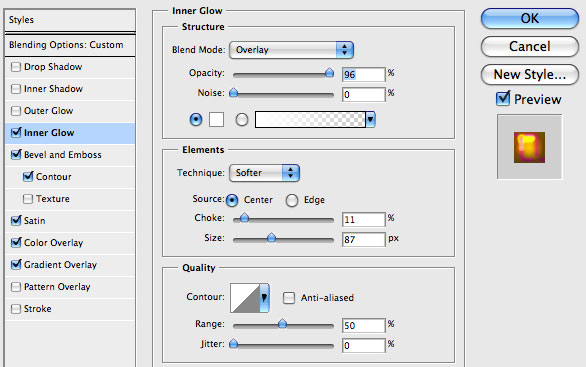
Task: Enable the Drop Shadow checkbox
Action: (x=16, y=67)
